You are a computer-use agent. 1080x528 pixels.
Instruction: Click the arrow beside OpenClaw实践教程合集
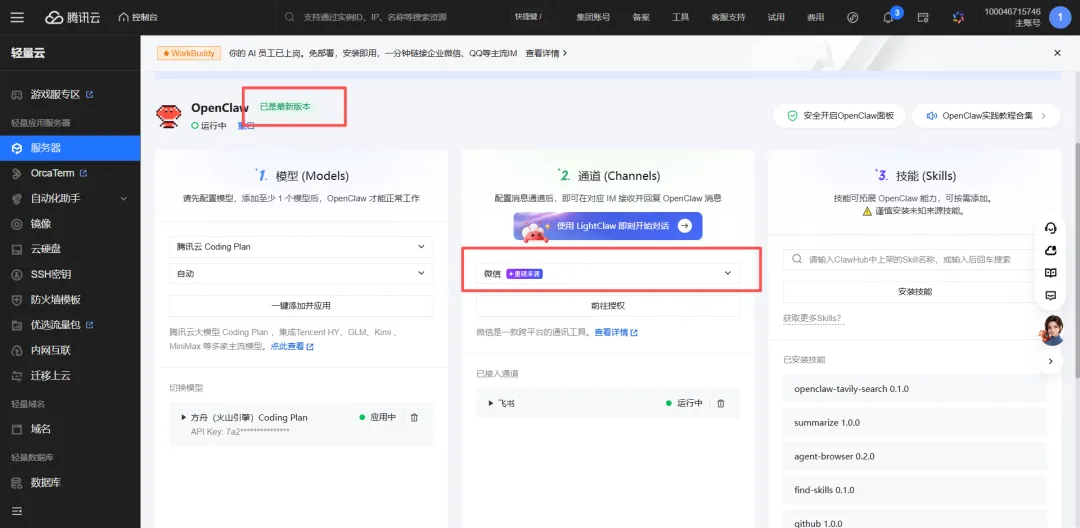(x=1043, y=116)
